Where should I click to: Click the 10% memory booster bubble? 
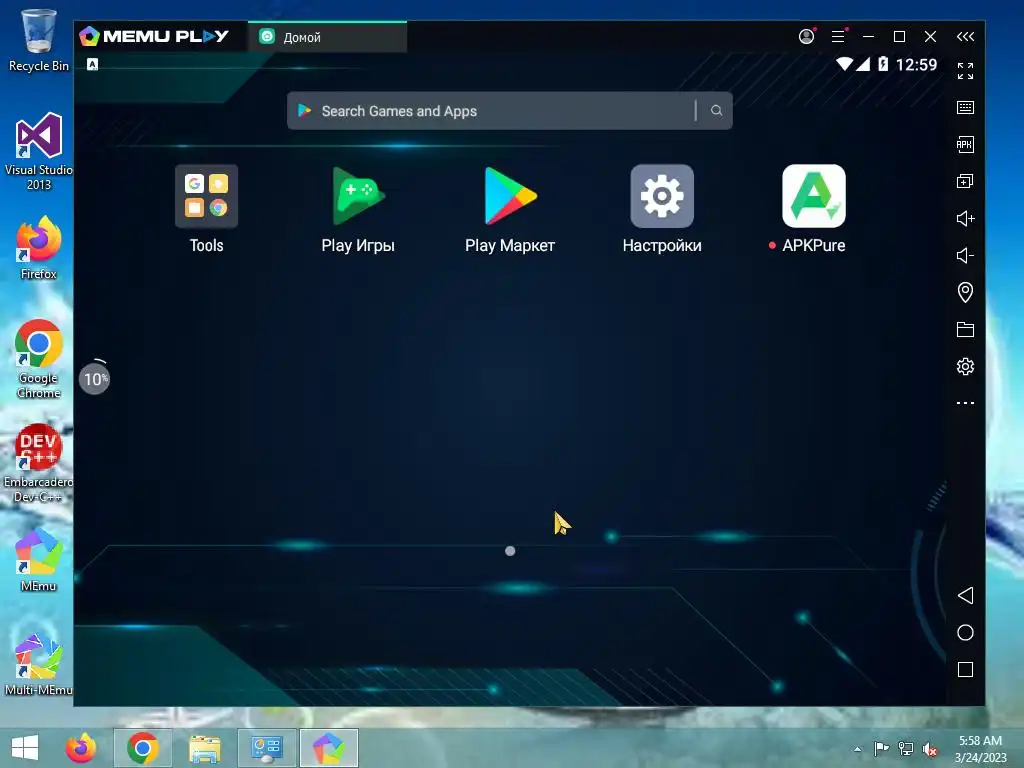95,379
